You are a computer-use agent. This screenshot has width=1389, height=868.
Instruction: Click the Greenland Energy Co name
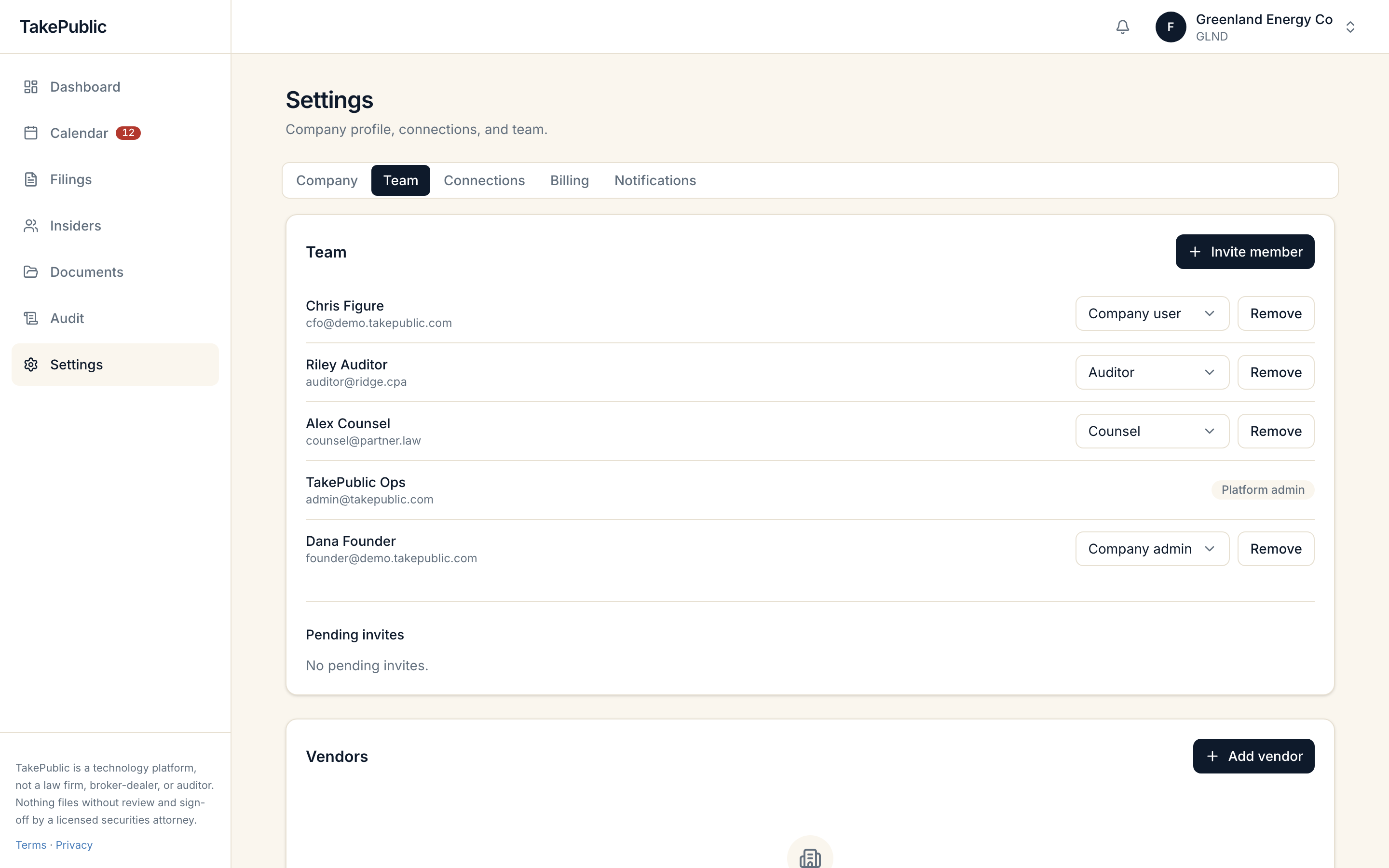tap(1264, 19)
